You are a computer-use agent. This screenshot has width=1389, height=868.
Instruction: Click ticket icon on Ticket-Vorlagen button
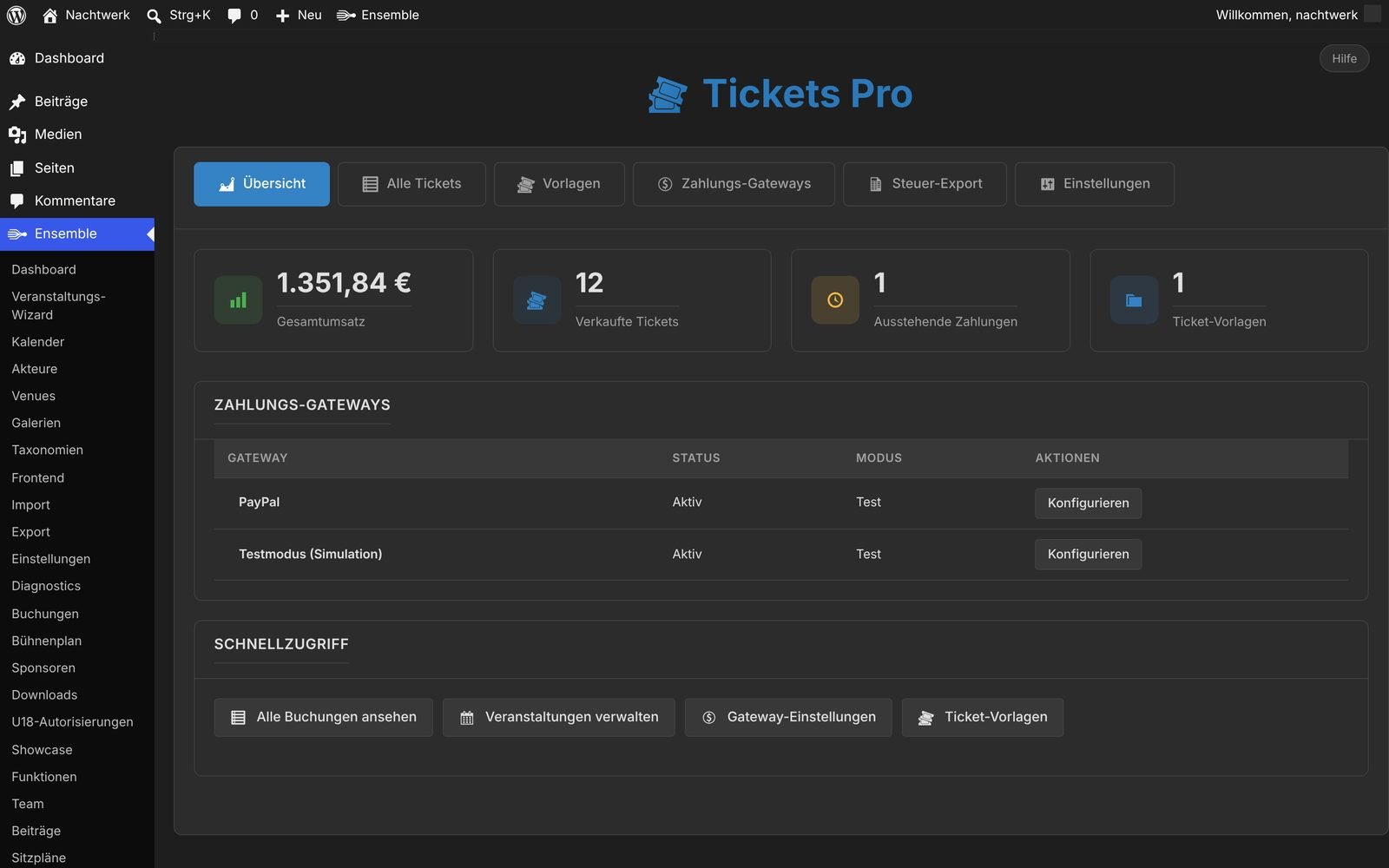click(x=925, y=718)
